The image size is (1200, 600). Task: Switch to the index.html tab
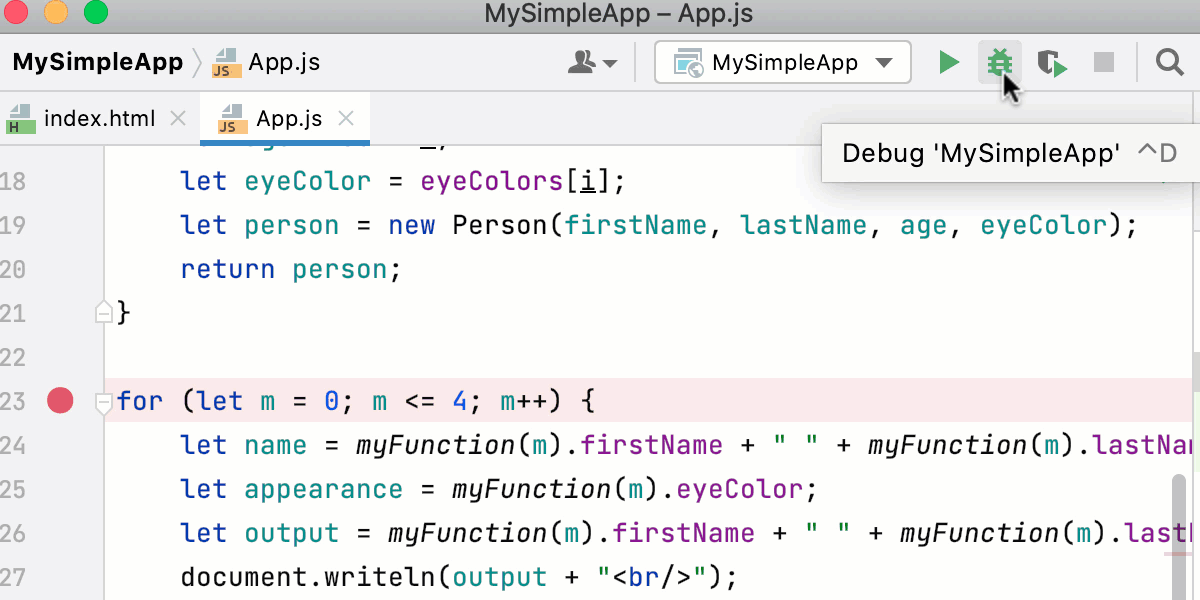[99, 119]
